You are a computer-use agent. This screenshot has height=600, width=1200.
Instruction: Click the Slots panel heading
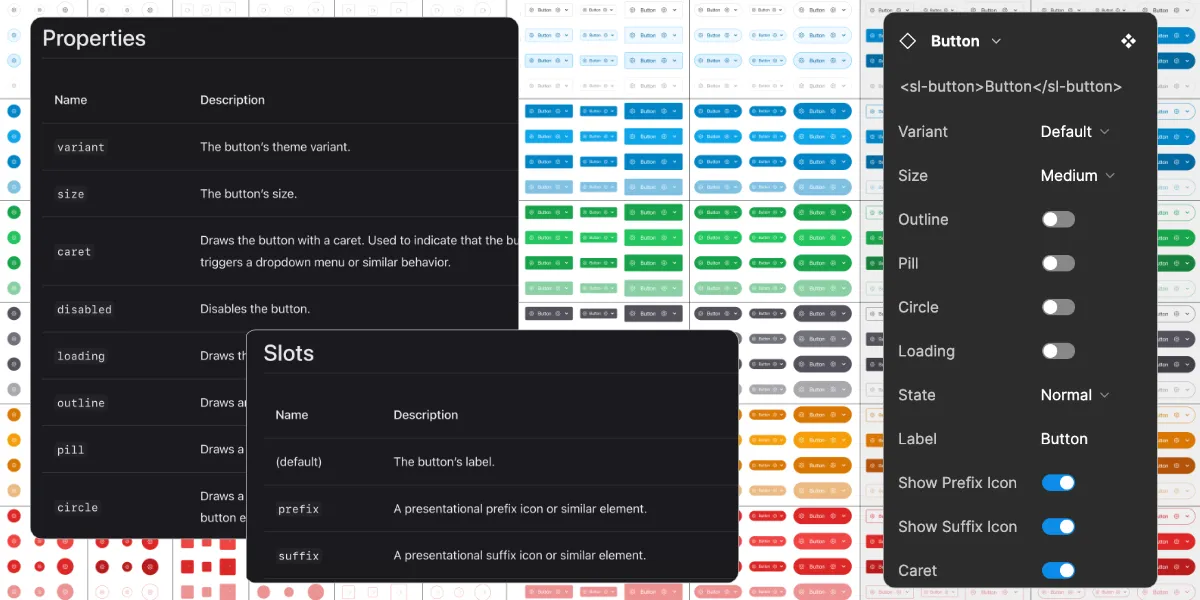click(x=288, y=354)
